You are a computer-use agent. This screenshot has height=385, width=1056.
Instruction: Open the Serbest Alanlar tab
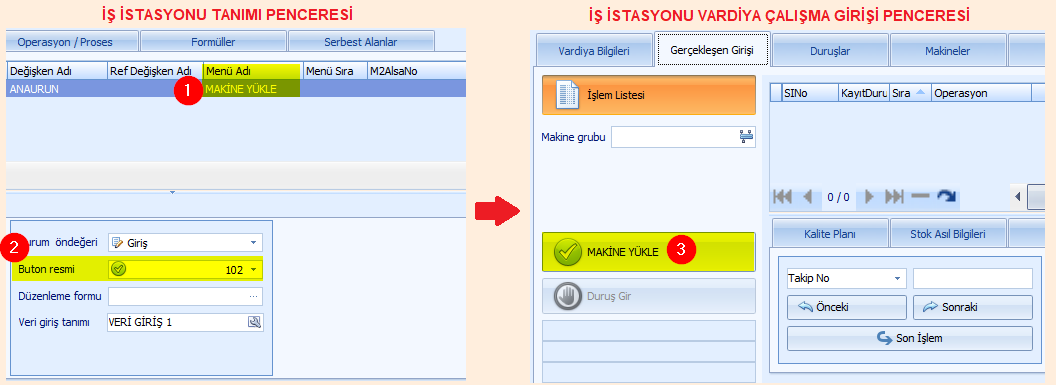point(361,42)
